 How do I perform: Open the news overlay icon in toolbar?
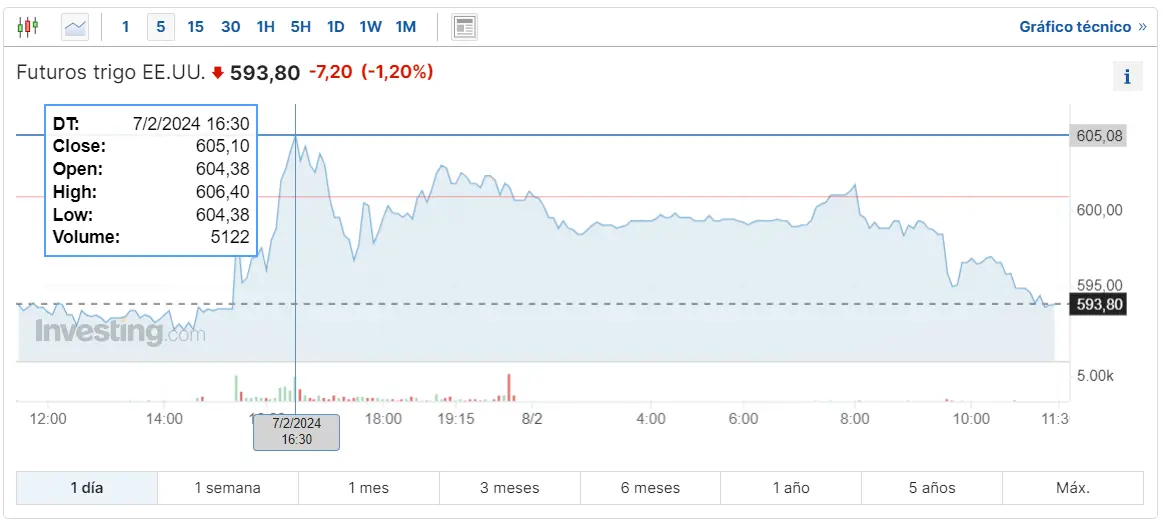coord(464,27)
